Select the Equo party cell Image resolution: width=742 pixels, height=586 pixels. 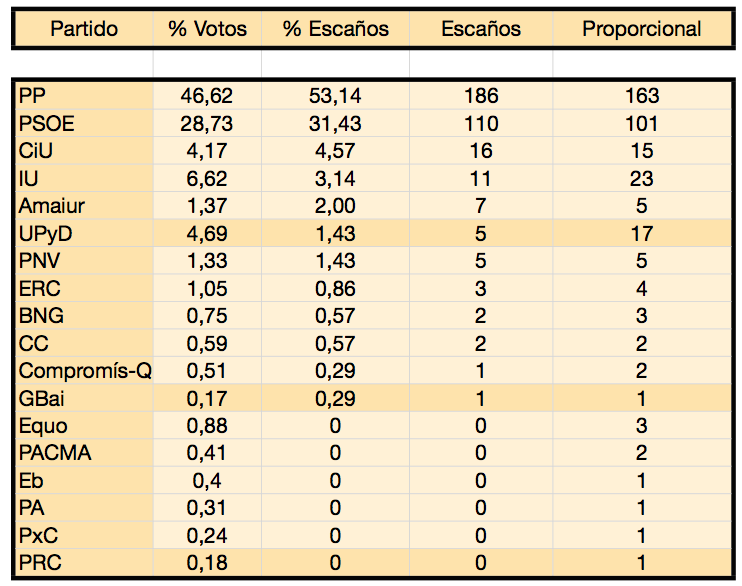pos(84,426)
